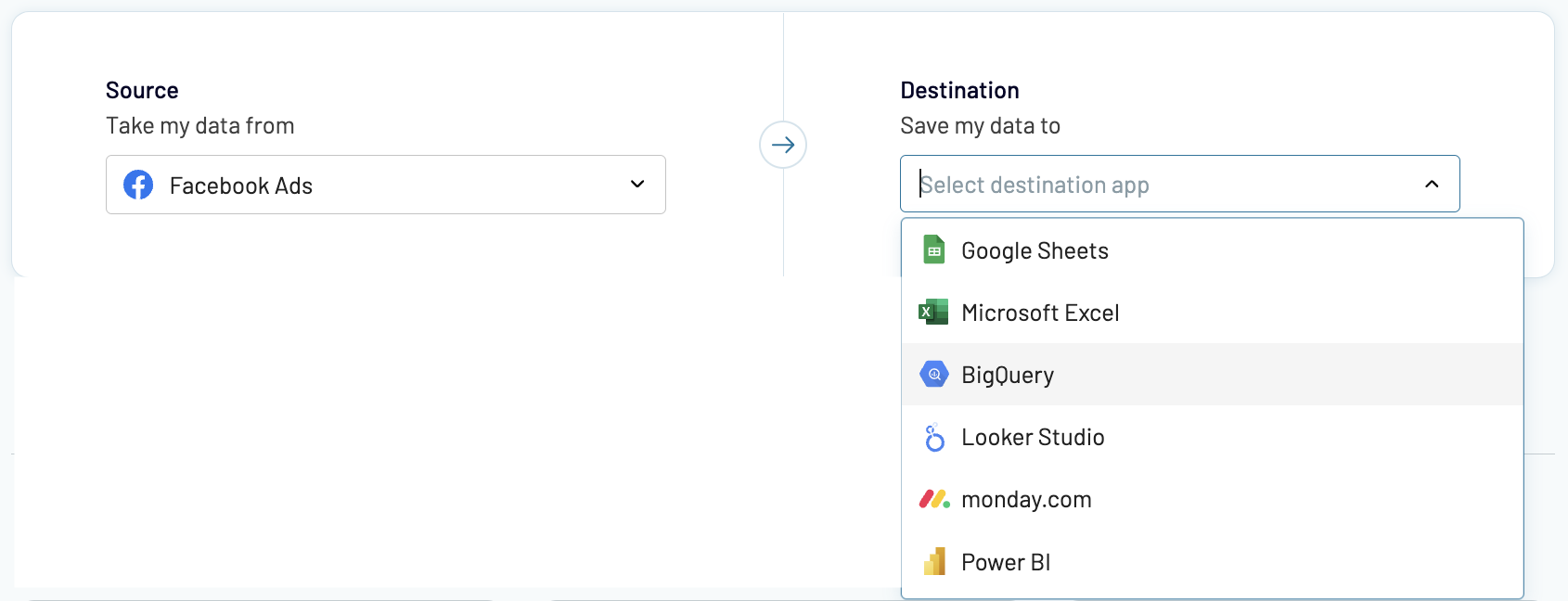Pick monday.com as destination app

click(1213, 499)
